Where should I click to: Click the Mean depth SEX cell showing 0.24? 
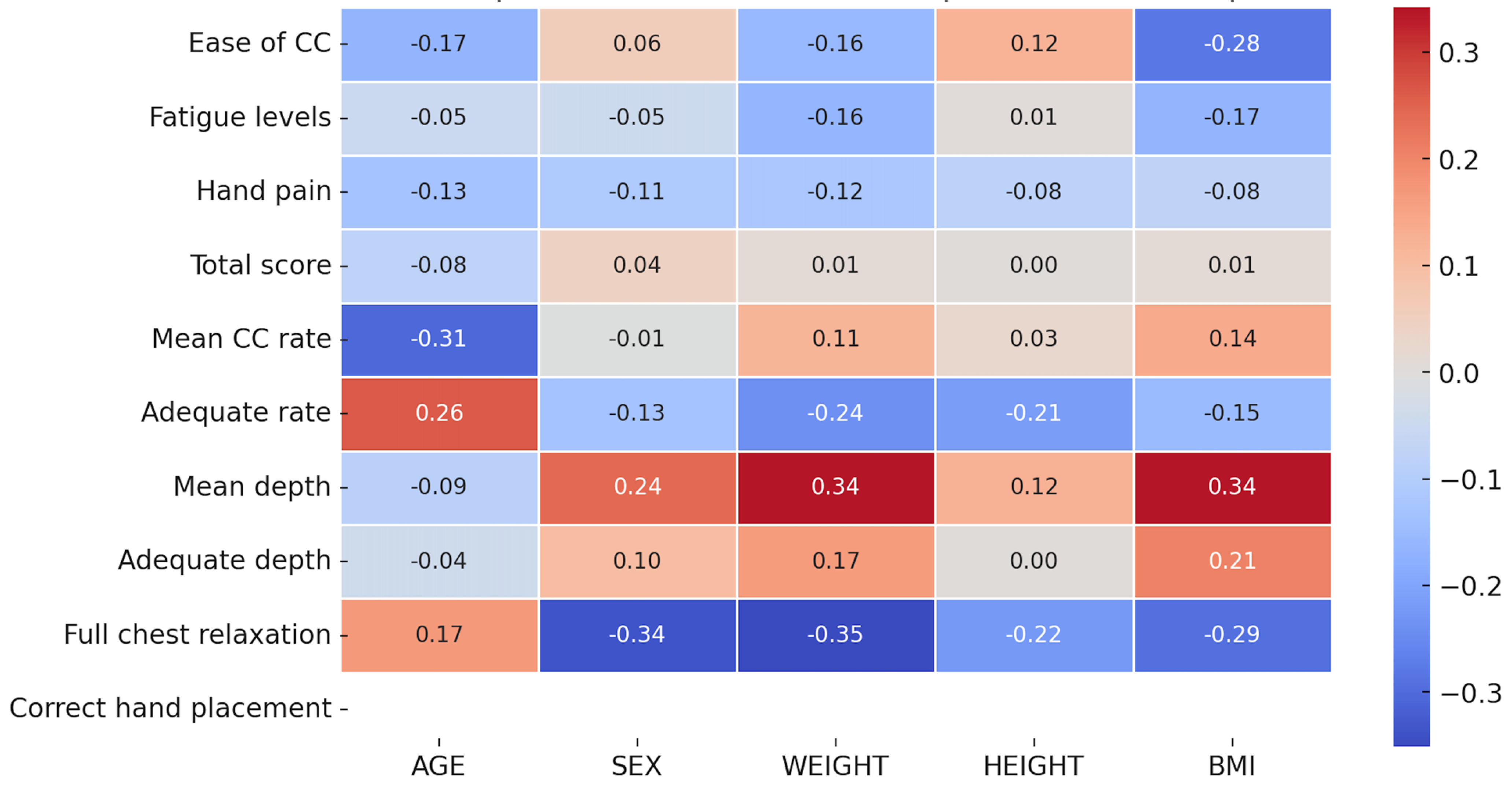637,487
